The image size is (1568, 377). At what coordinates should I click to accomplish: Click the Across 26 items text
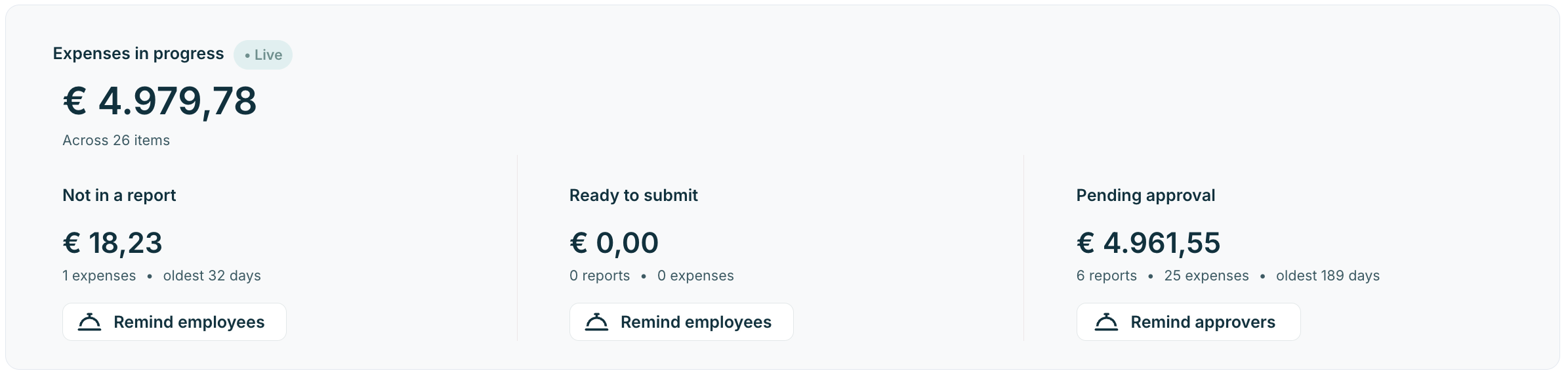[116, 141]
